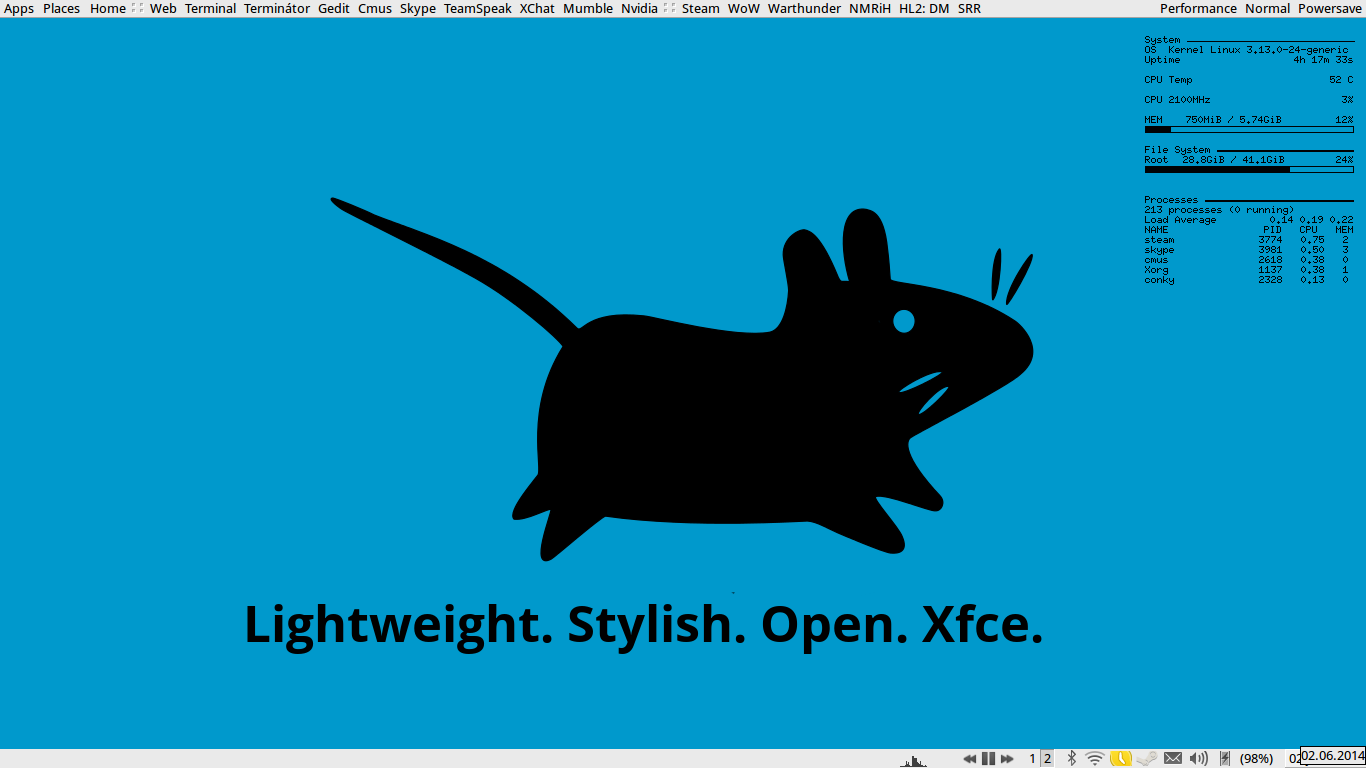The height and width of the screenshot is (768, 1366).
Task: Click the audio visualizer graph in panel
Action: 913,761
